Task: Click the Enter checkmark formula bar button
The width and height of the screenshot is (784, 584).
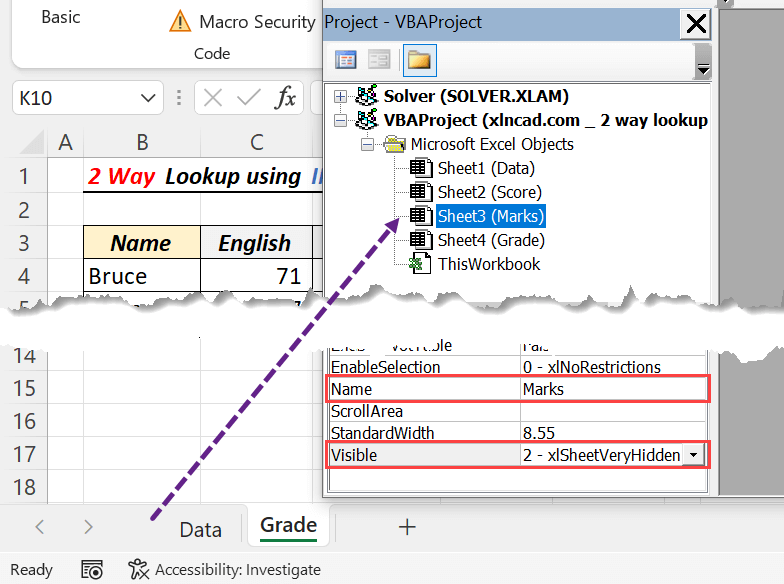Action: tap(248, 98)
